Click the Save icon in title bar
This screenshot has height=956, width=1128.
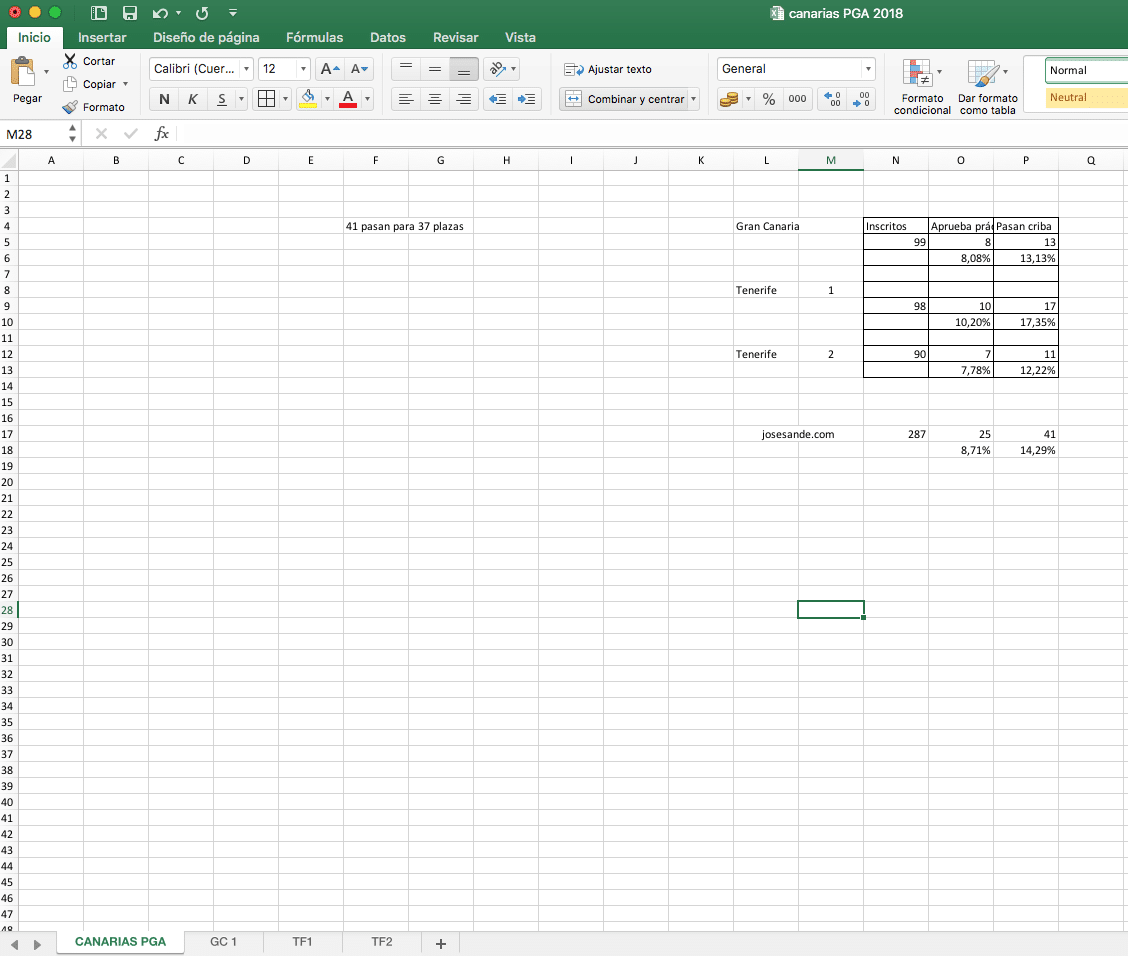click(129, 13)
